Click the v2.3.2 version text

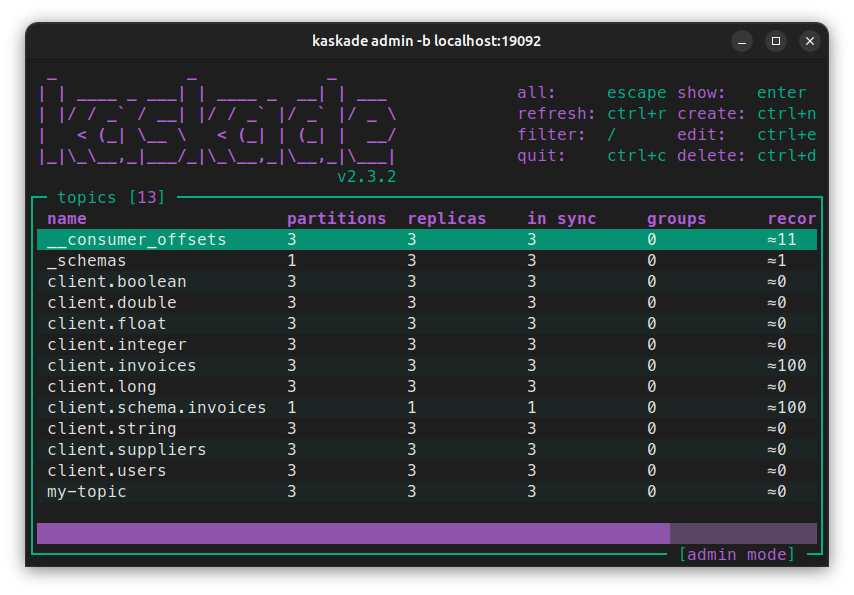(x=367, y=177)
